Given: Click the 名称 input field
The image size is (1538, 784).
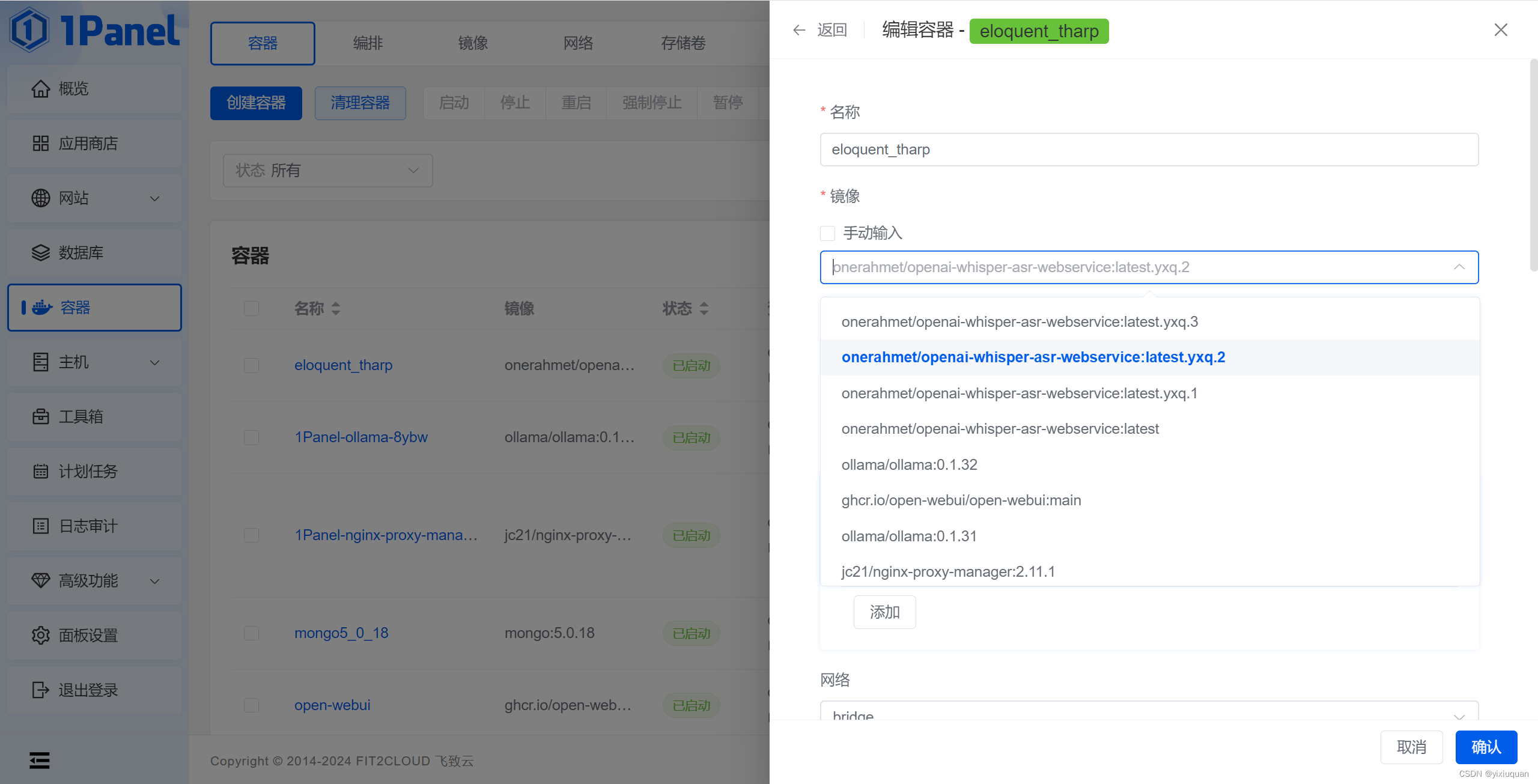Looking at the screenshot, I should 1148,150.
